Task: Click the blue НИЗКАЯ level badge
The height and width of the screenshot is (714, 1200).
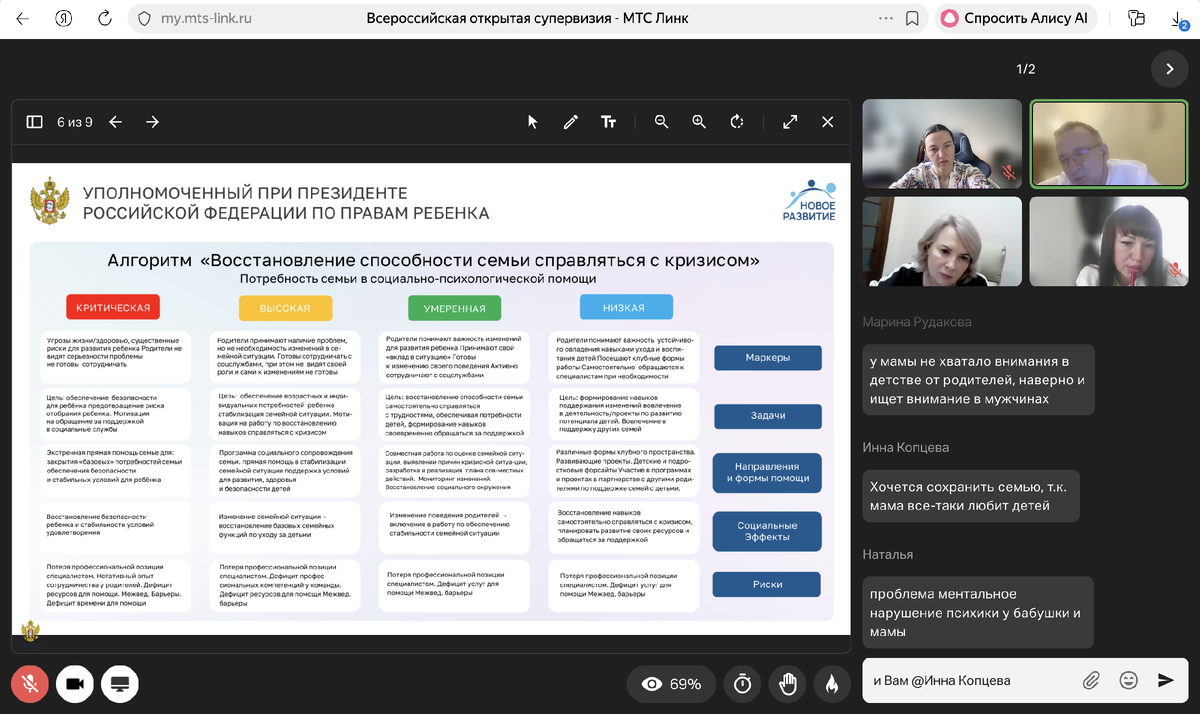Action: pyautogui.click(x=624, y=307)
